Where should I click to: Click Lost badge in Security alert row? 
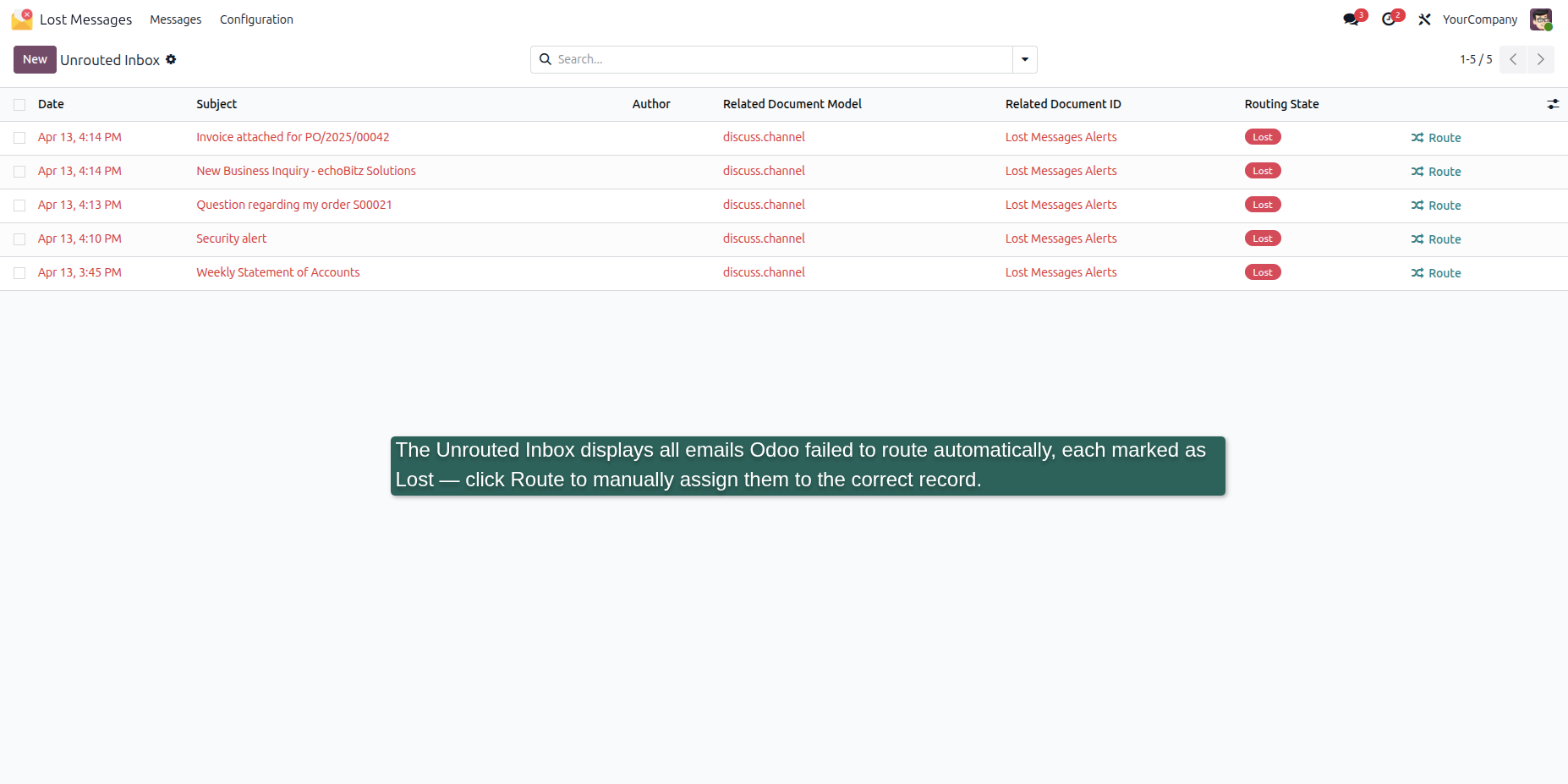pos(1263,238)
